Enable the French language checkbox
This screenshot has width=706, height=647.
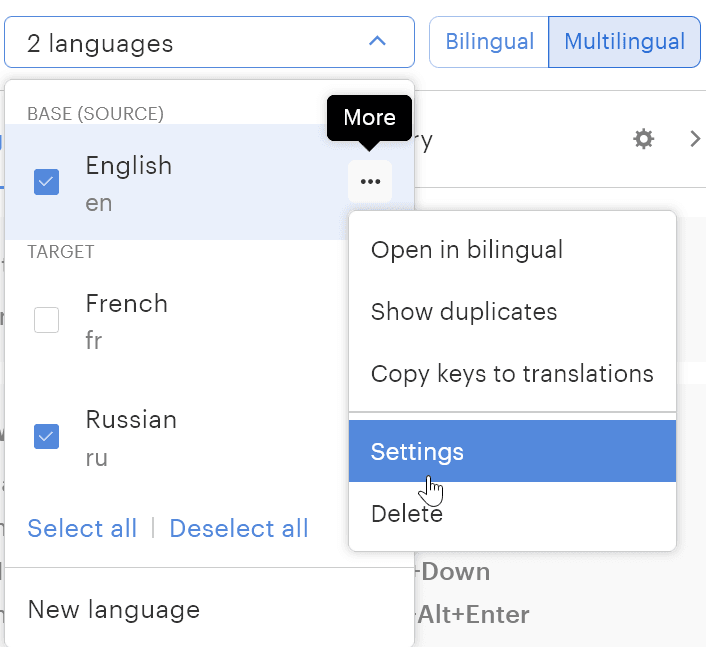47,320
